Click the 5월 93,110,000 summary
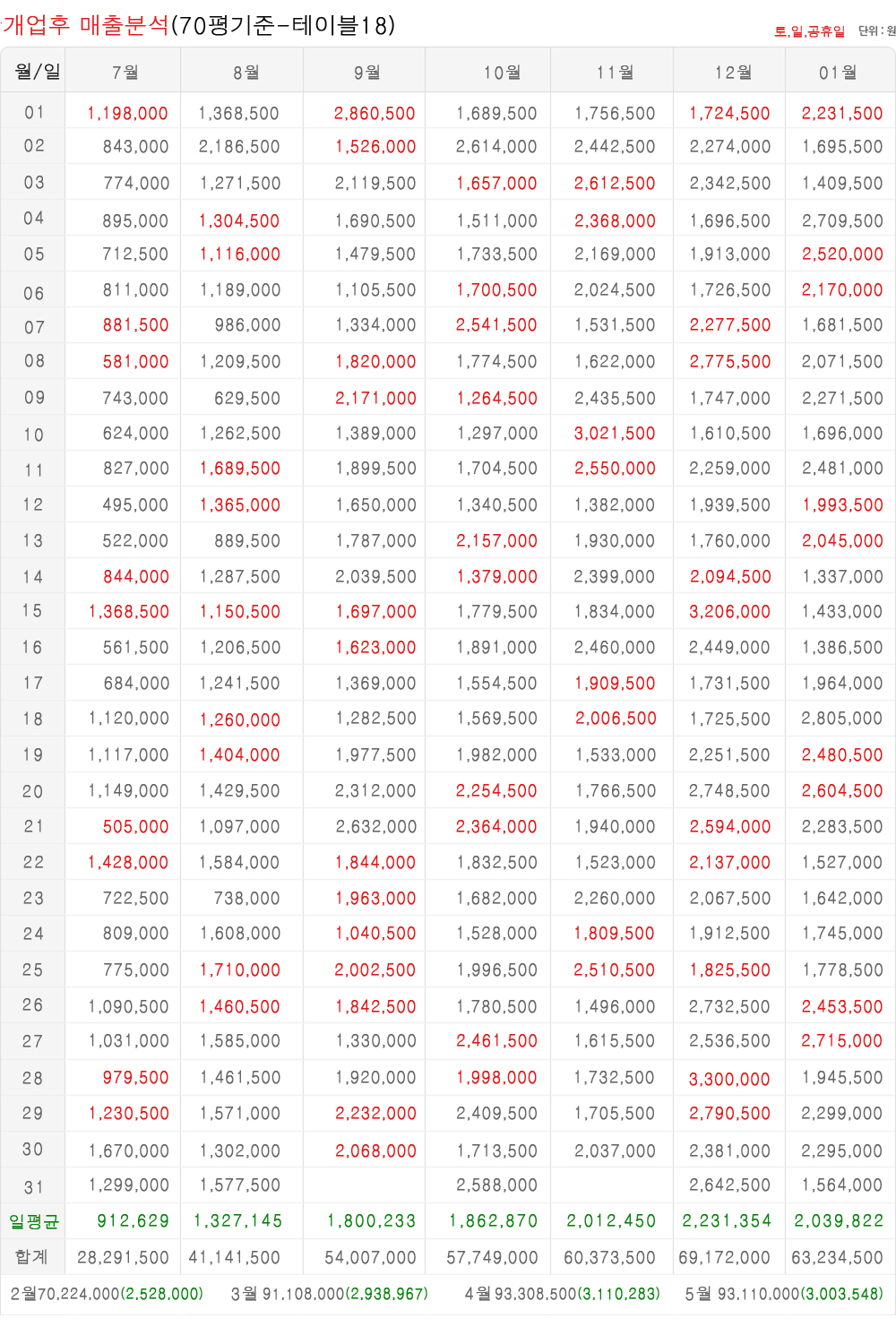This screenshot has width=896, height=1344. [x=784, y=1294]
